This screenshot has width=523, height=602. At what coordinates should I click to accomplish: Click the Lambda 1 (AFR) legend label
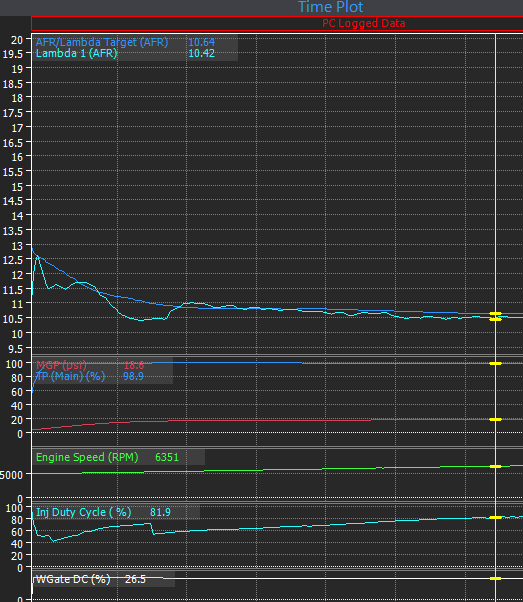coord(76,53)
